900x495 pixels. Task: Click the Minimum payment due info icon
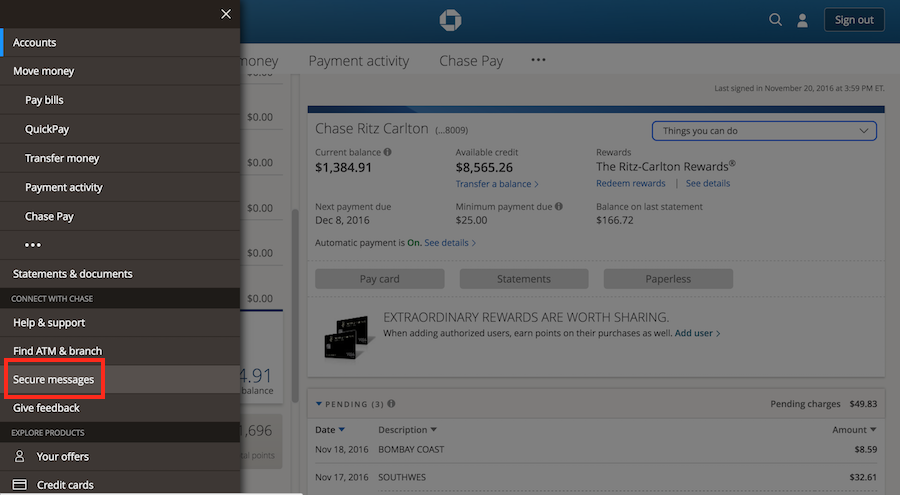click(558, 206)
